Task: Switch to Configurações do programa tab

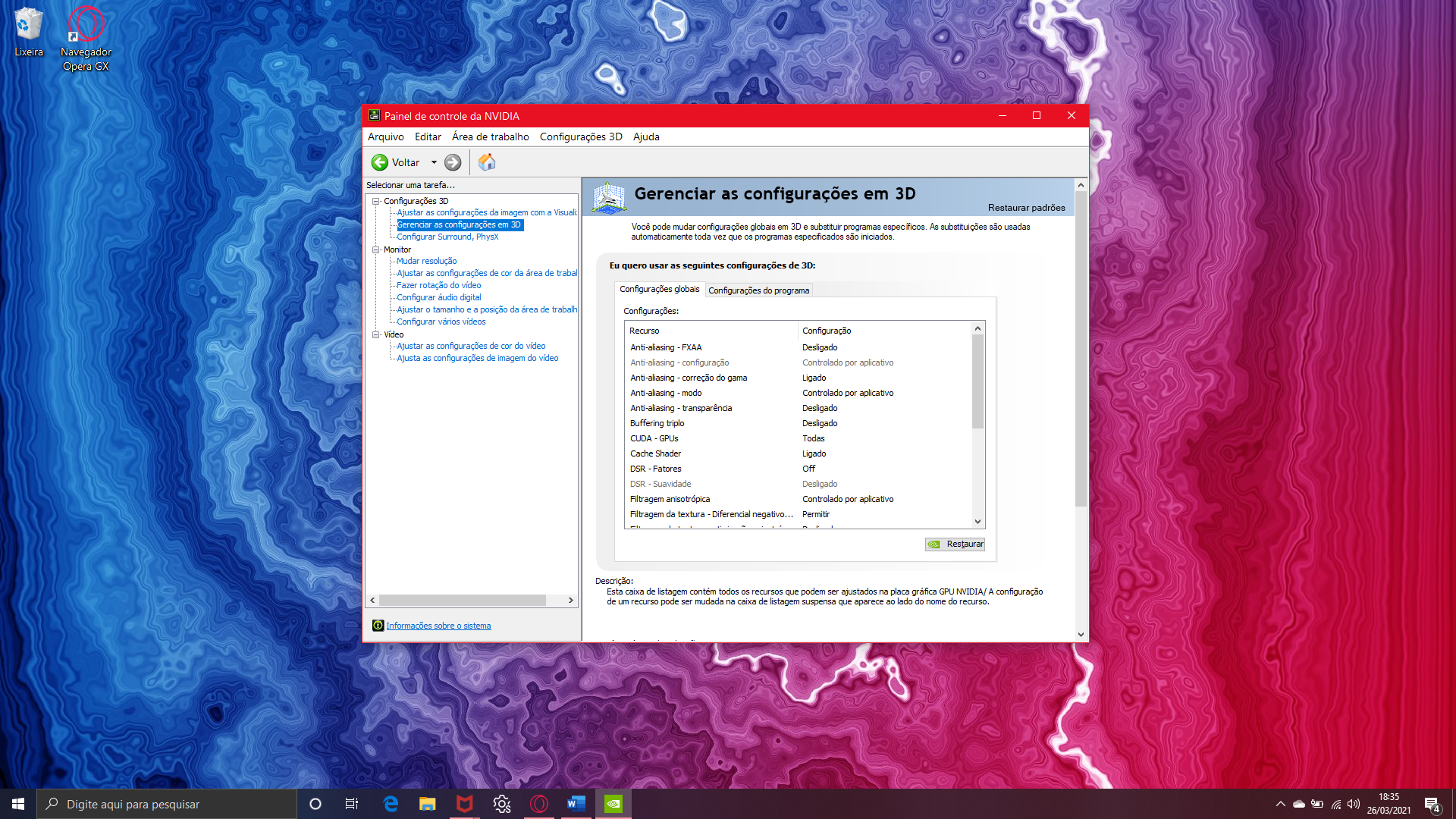Action: pyautogui.click(x=758, y=290)
